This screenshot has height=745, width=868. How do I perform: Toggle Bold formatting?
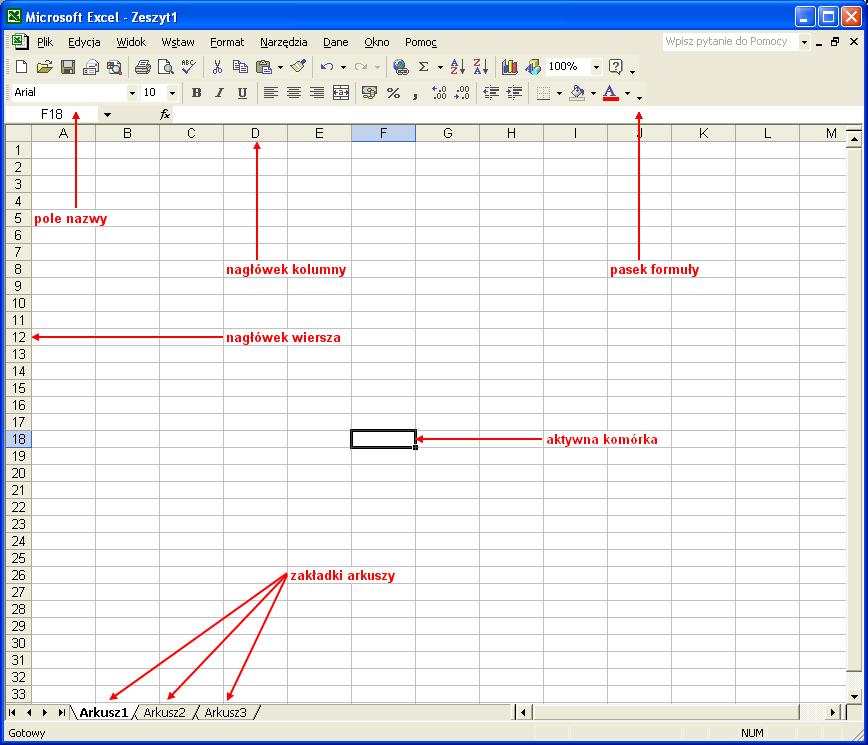coord(196,93)
